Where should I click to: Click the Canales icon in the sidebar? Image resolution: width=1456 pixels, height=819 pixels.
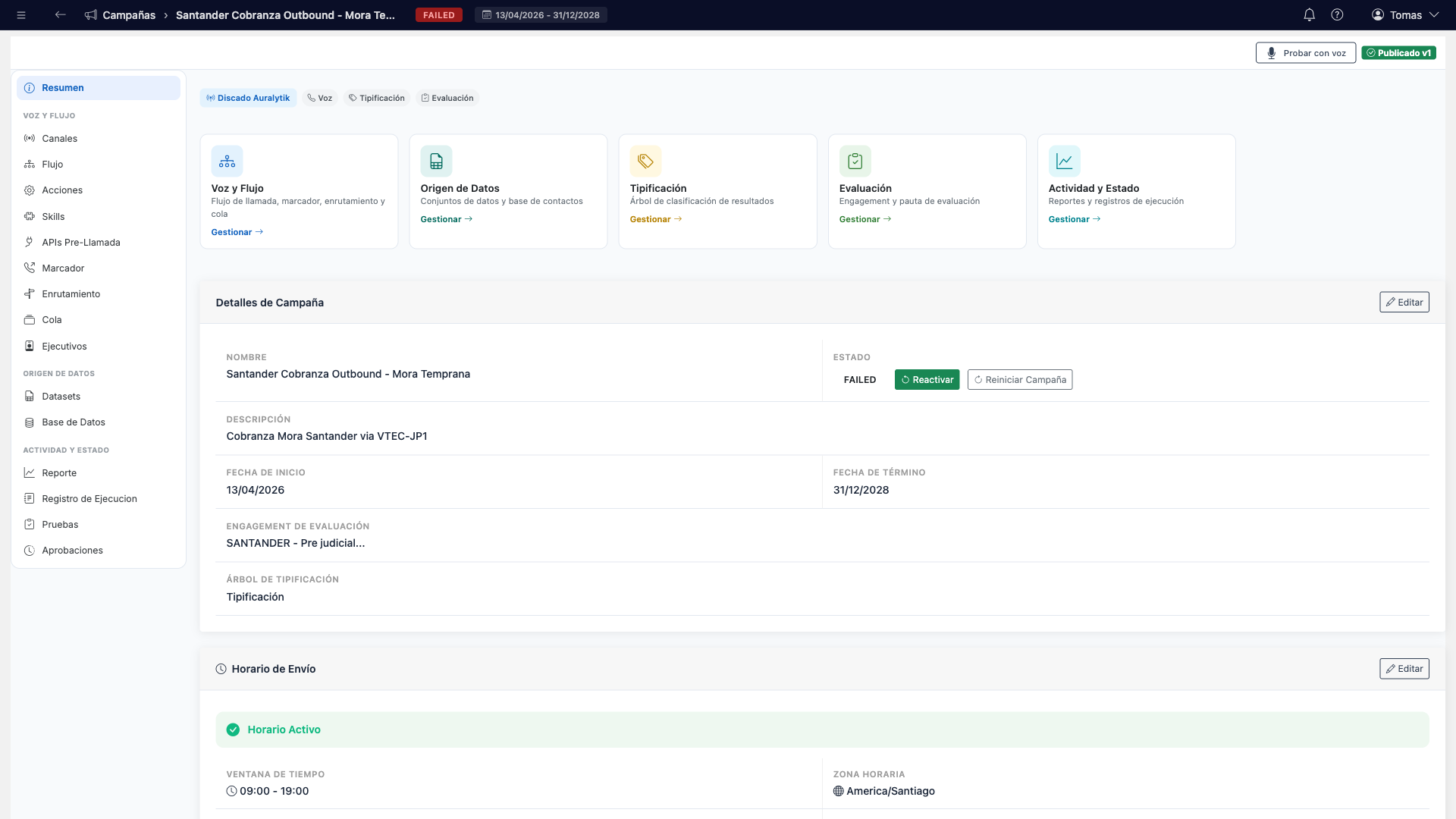[30, 139]
